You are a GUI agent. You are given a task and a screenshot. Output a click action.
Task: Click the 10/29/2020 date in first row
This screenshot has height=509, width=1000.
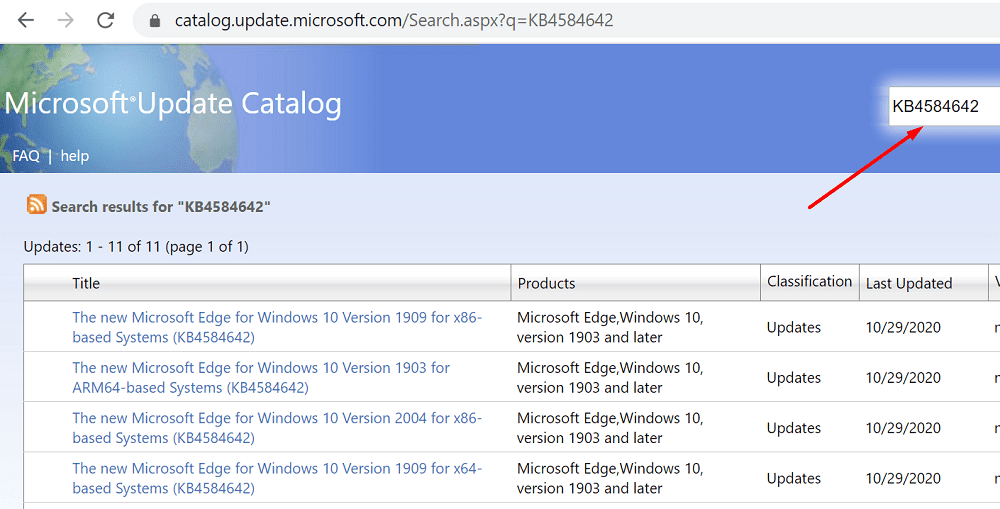903,327
